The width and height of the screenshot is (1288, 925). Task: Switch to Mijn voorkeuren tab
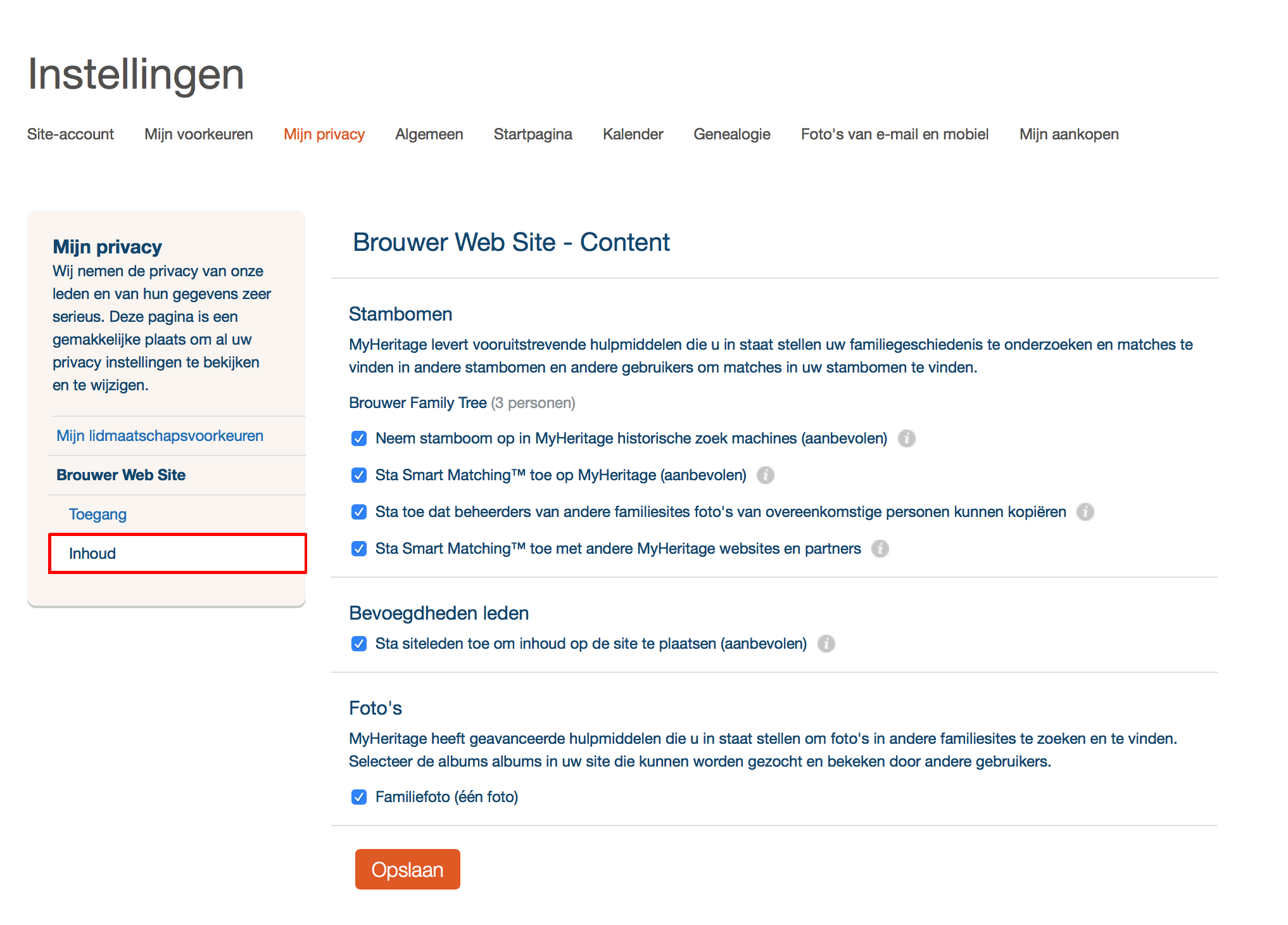tap(199, 134)
